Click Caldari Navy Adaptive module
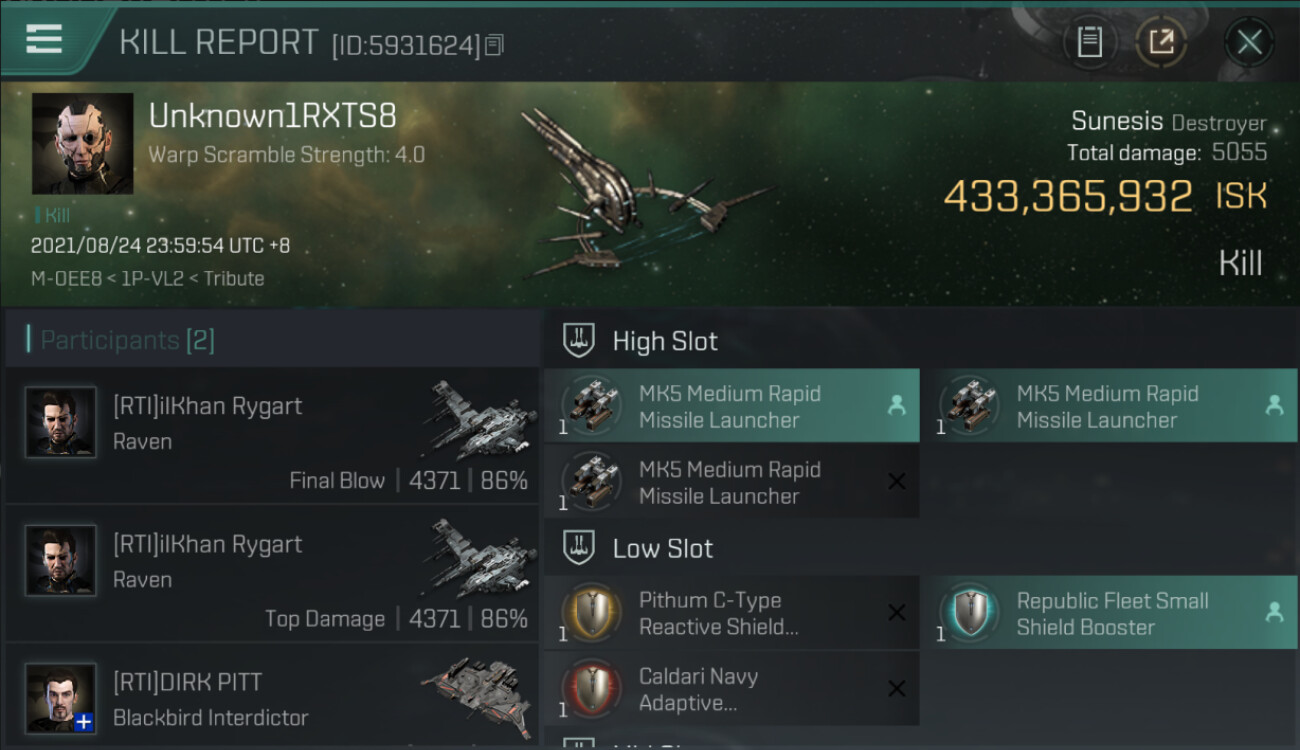1300x750 pixels. [x=731, y=689]
